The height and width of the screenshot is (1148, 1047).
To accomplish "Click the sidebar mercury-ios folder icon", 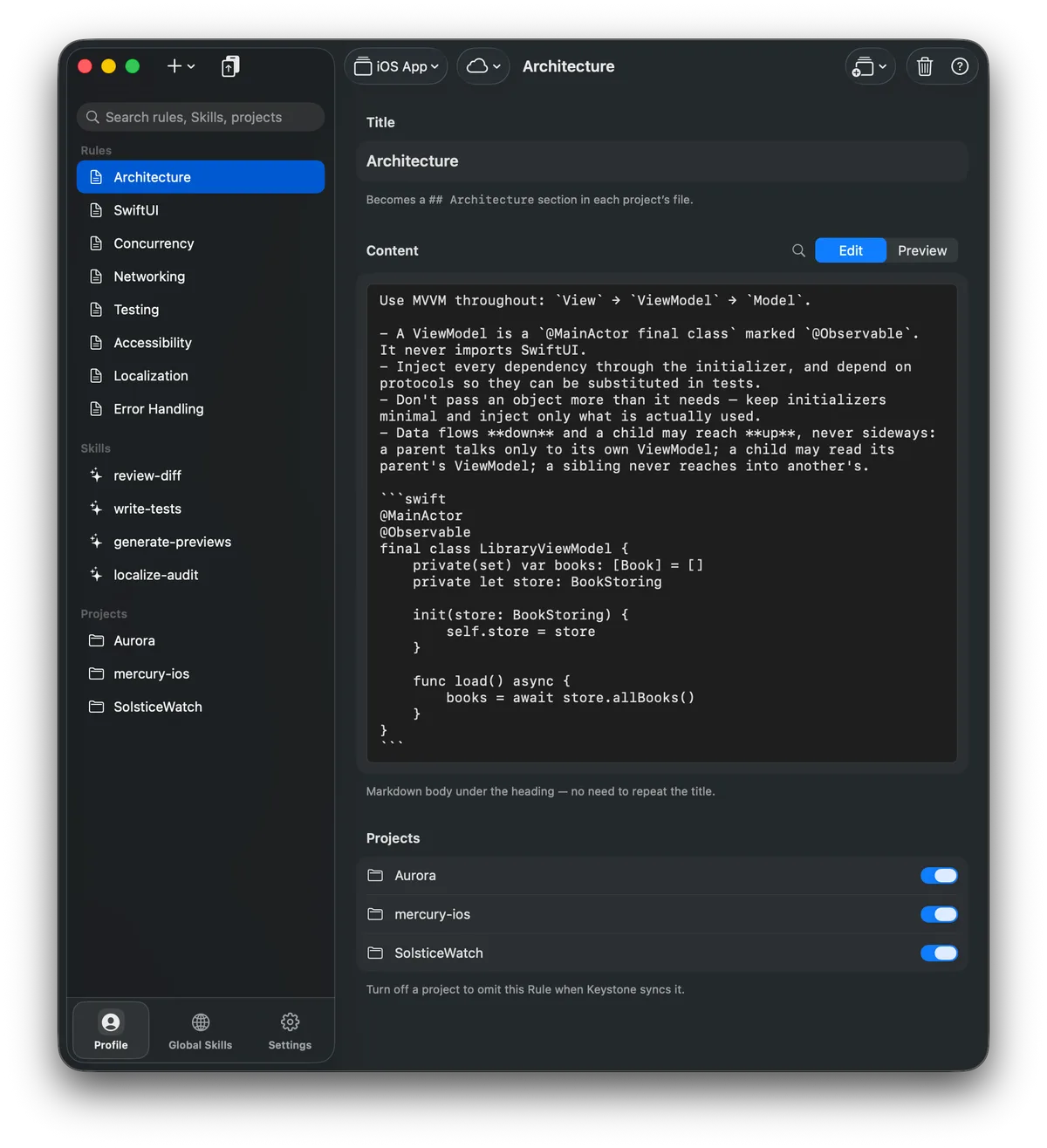I will pos(96,673).
